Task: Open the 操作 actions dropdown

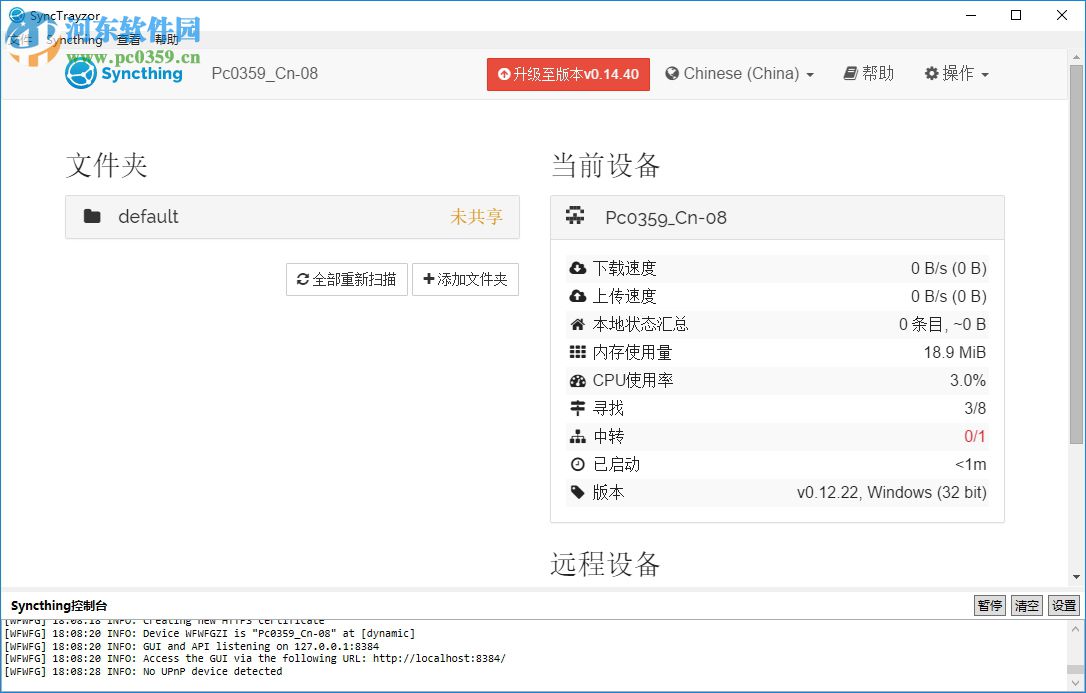Action: pyautogui.click(x=955, y=73)
